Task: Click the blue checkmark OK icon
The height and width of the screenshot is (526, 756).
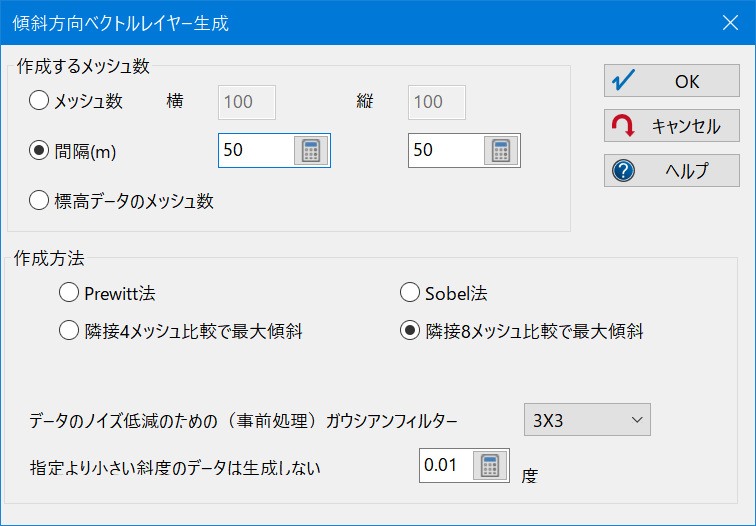Action: click(623, 81)
